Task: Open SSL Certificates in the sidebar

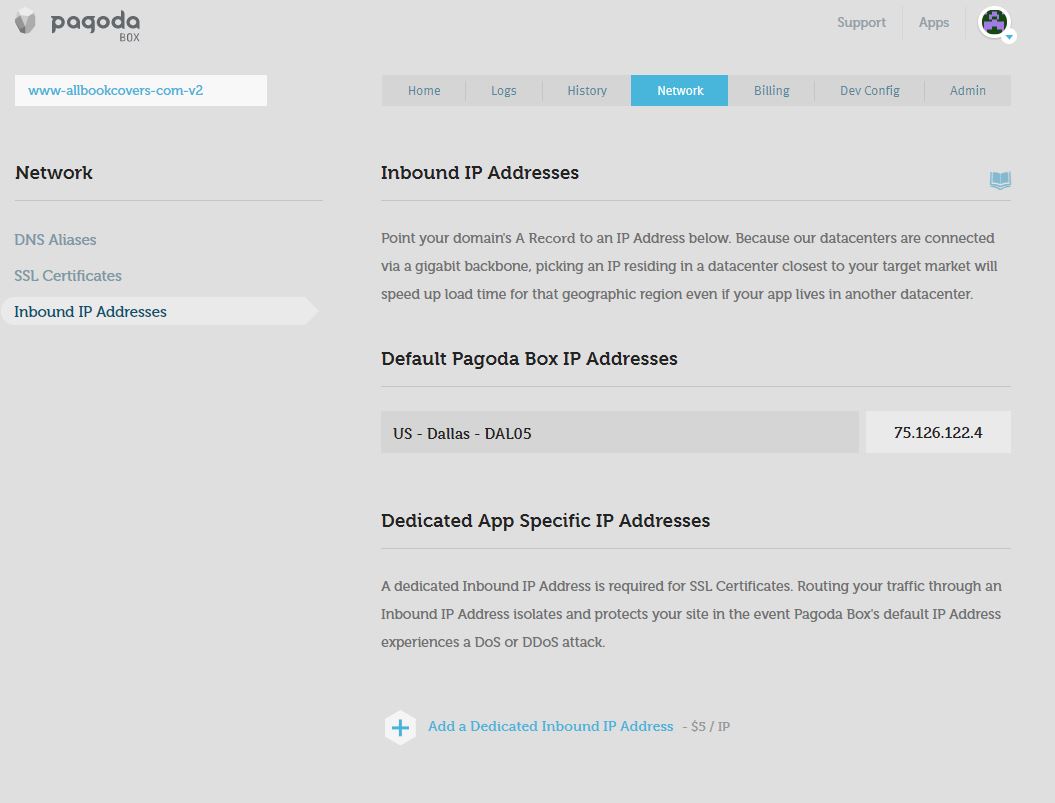Action: (x=68, y=276)
